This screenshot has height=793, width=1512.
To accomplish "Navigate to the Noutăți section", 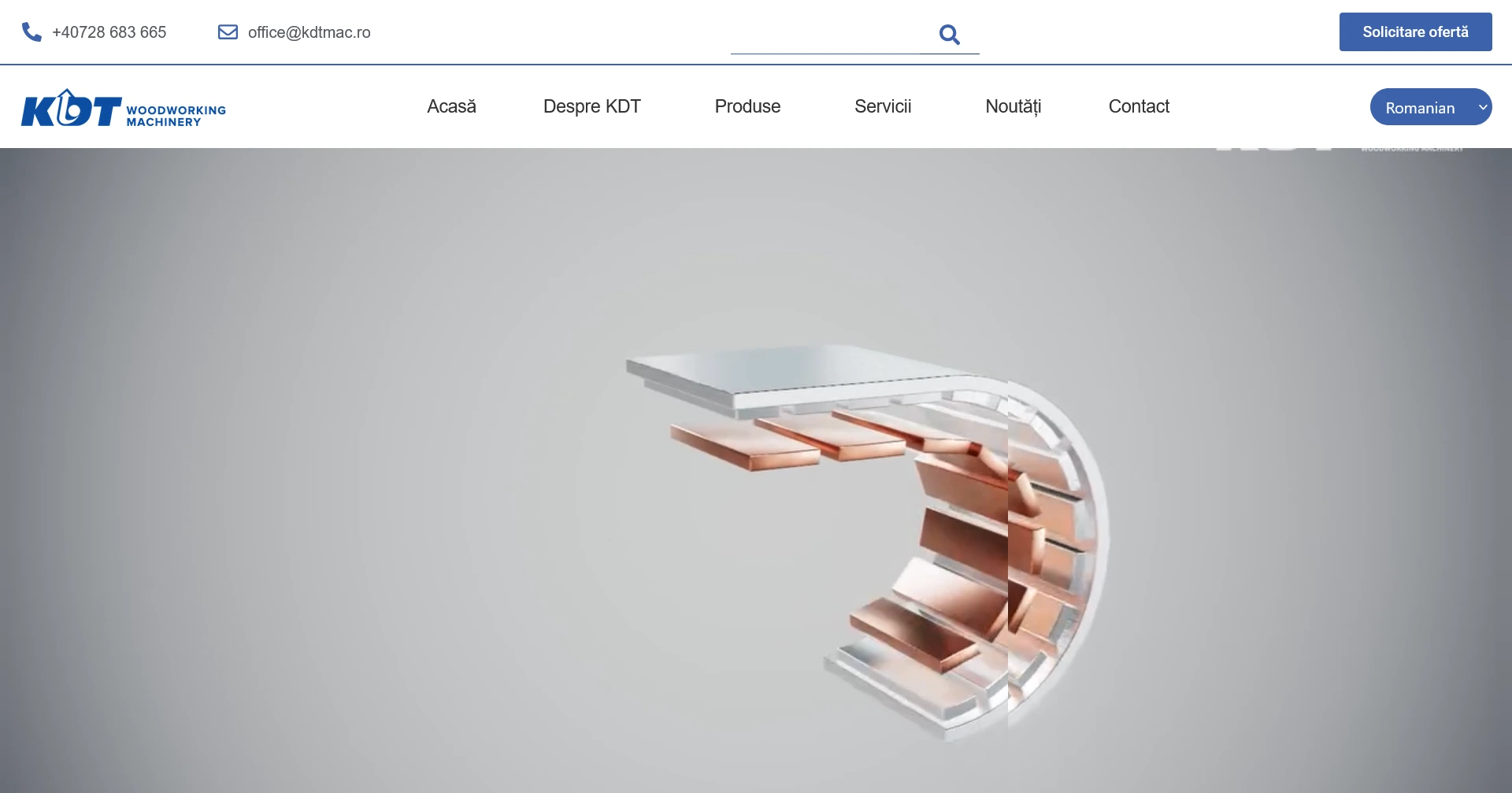I will pos(1013,106).
